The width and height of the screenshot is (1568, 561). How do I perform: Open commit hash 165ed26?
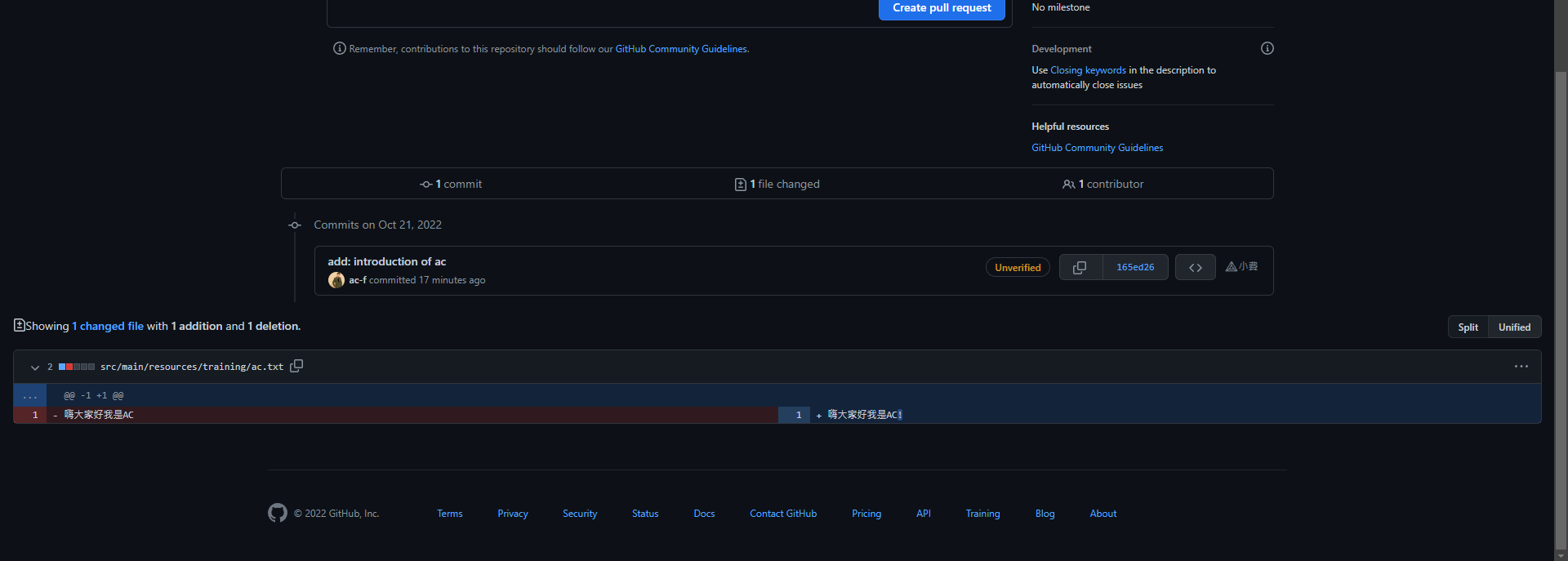point(1135,267)
